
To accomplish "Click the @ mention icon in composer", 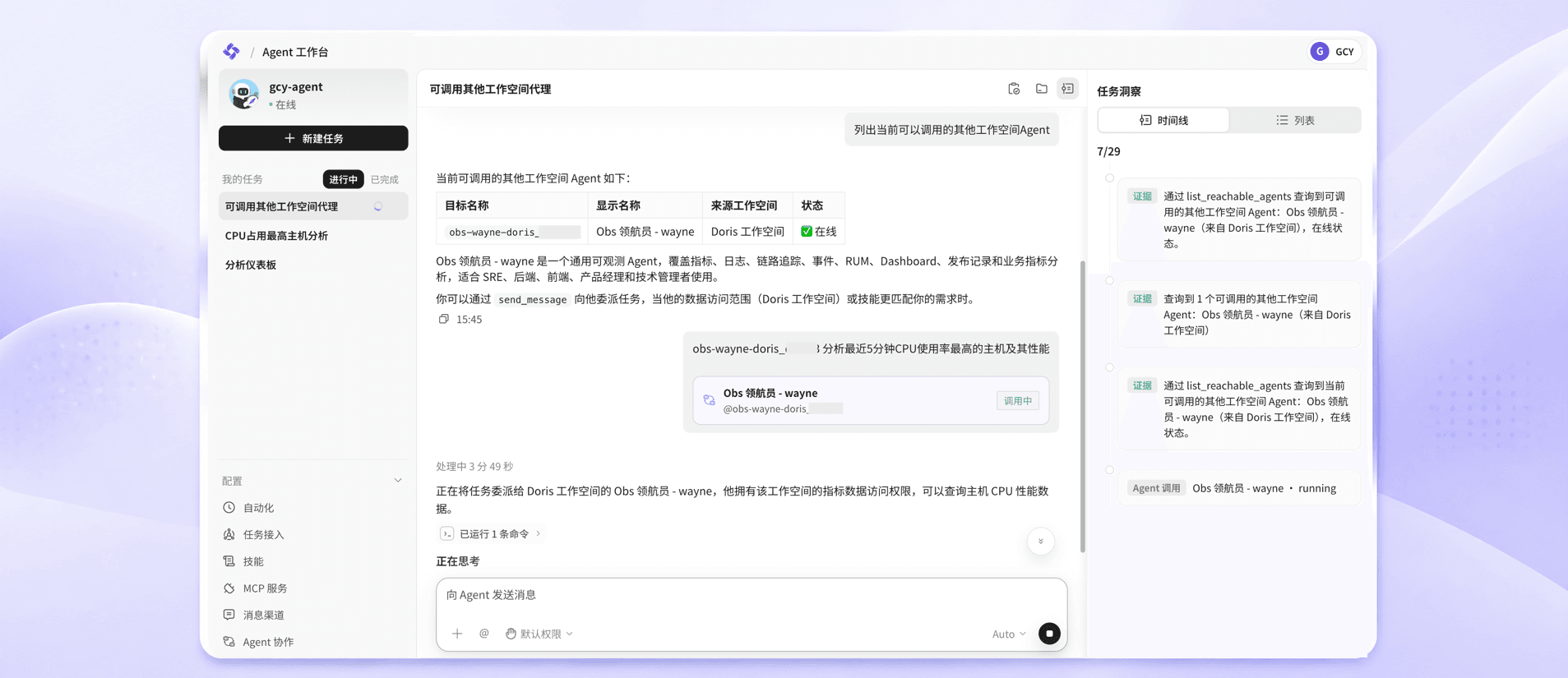I will (x=484, y=634).
